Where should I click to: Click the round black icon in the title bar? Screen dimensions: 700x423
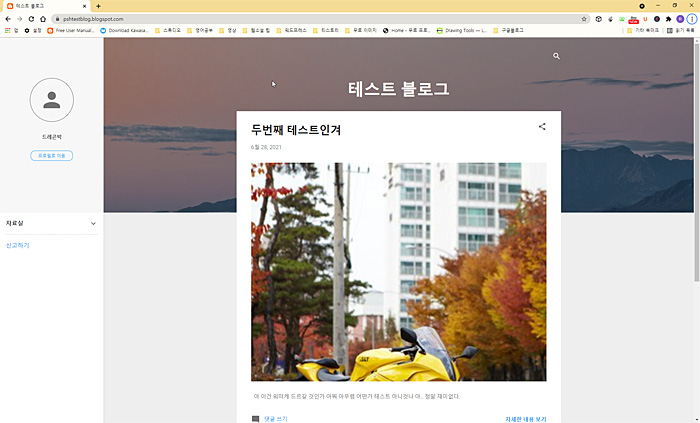(x=642, y=6)
